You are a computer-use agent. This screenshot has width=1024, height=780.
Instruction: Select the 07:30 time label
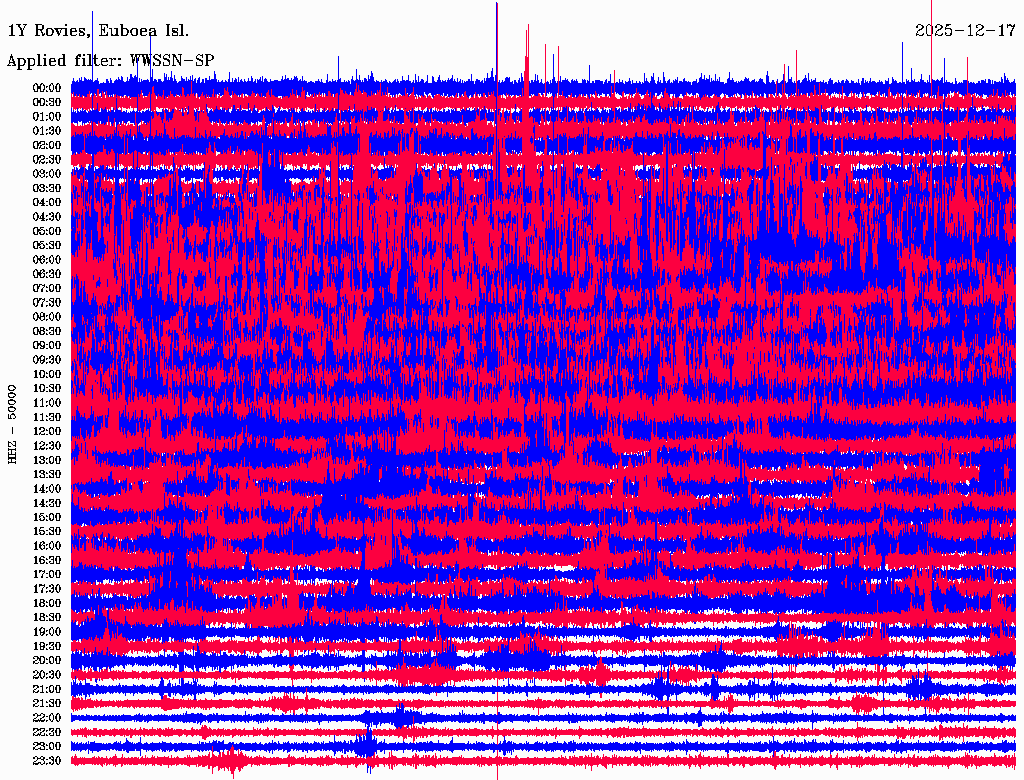coord(47,302)
